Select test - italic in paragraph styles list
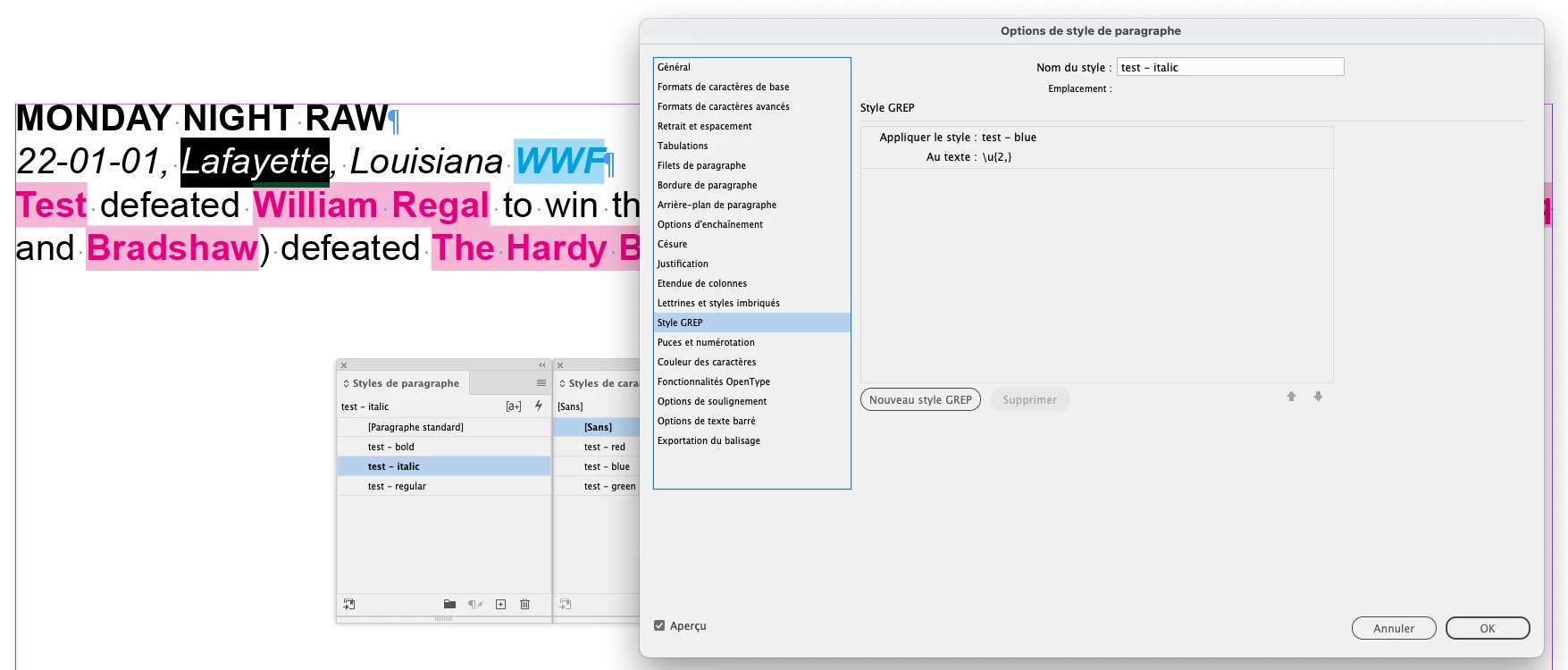 tap(444, 466)
